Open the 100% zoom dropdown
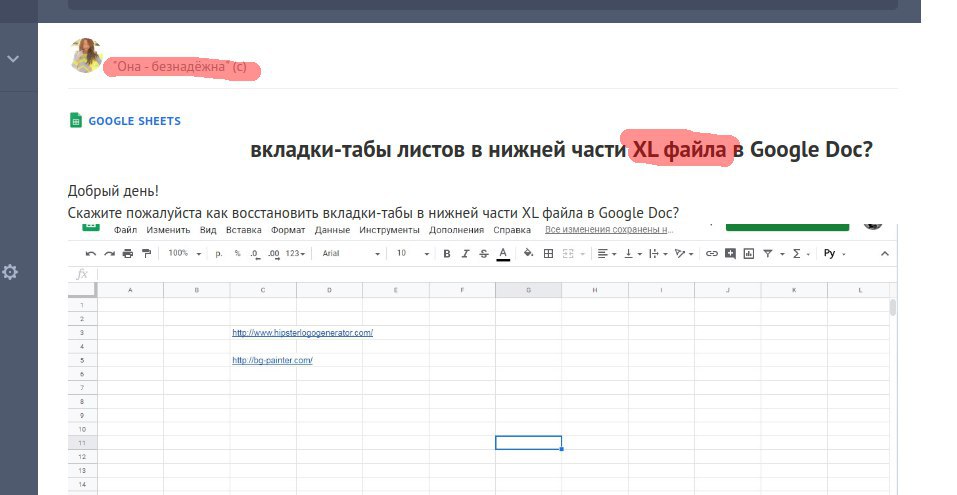Image resolution: width=957 pixels, height=495 pixels. coord(185,253)
